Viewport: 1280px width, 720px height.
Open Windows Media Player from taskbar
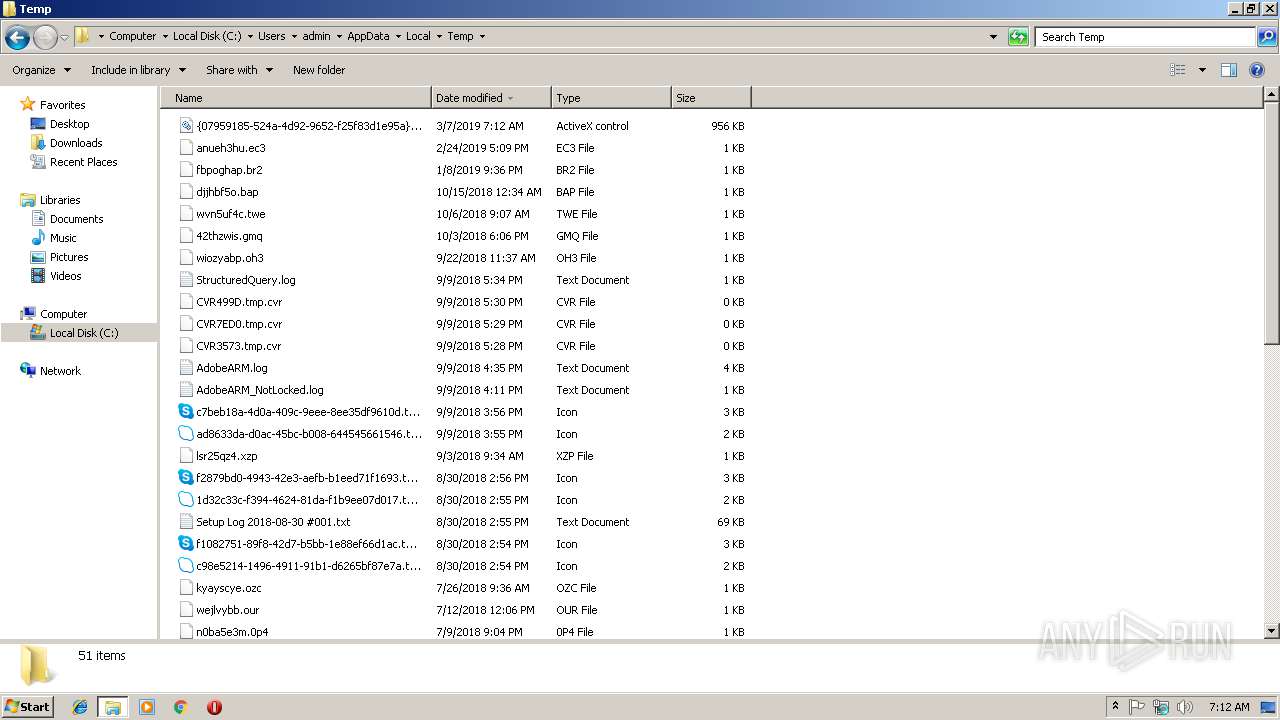point(147,707)
